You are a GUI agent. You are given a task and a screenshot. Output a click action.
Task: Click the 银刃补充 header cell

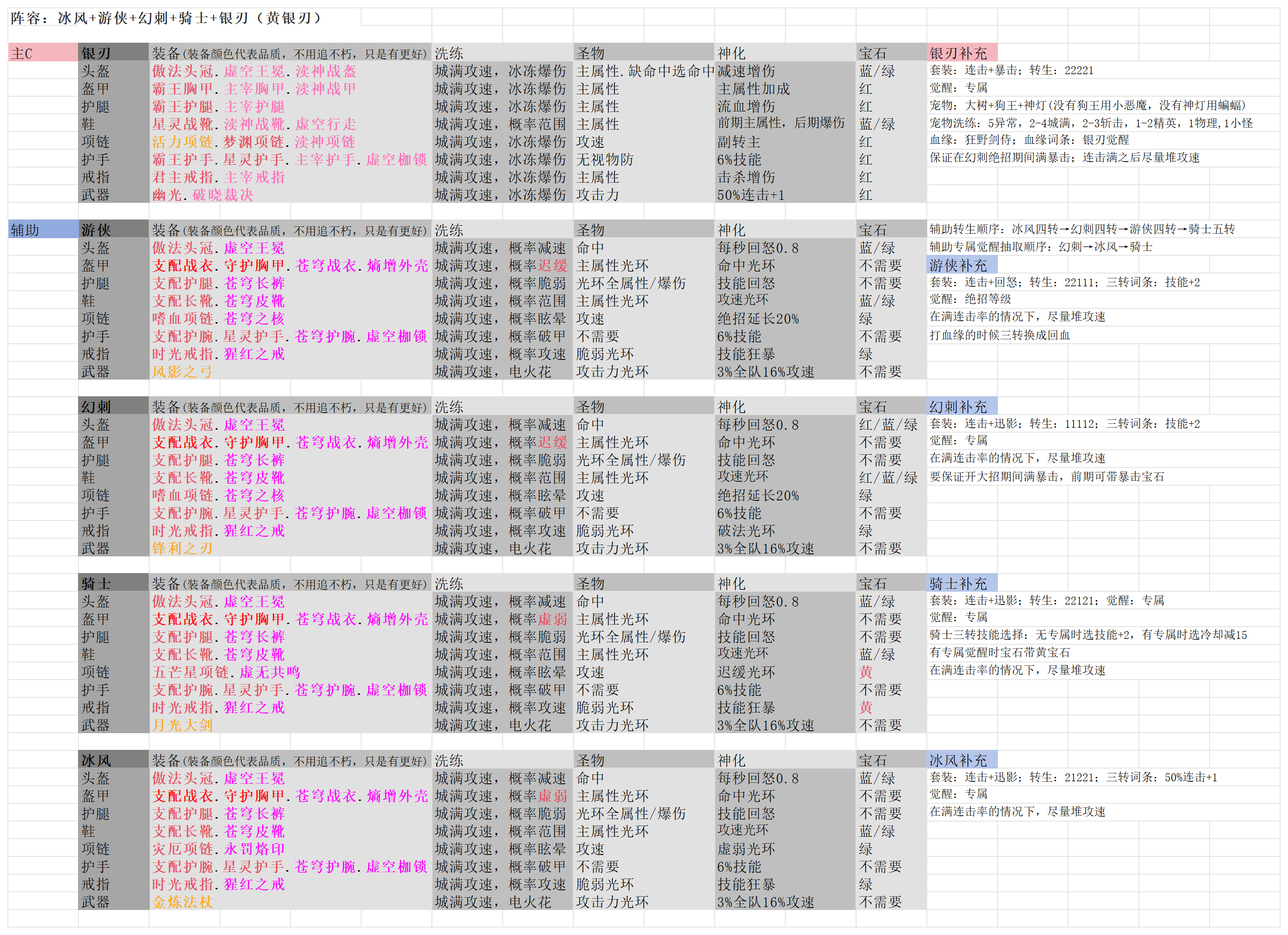(961, 54)
